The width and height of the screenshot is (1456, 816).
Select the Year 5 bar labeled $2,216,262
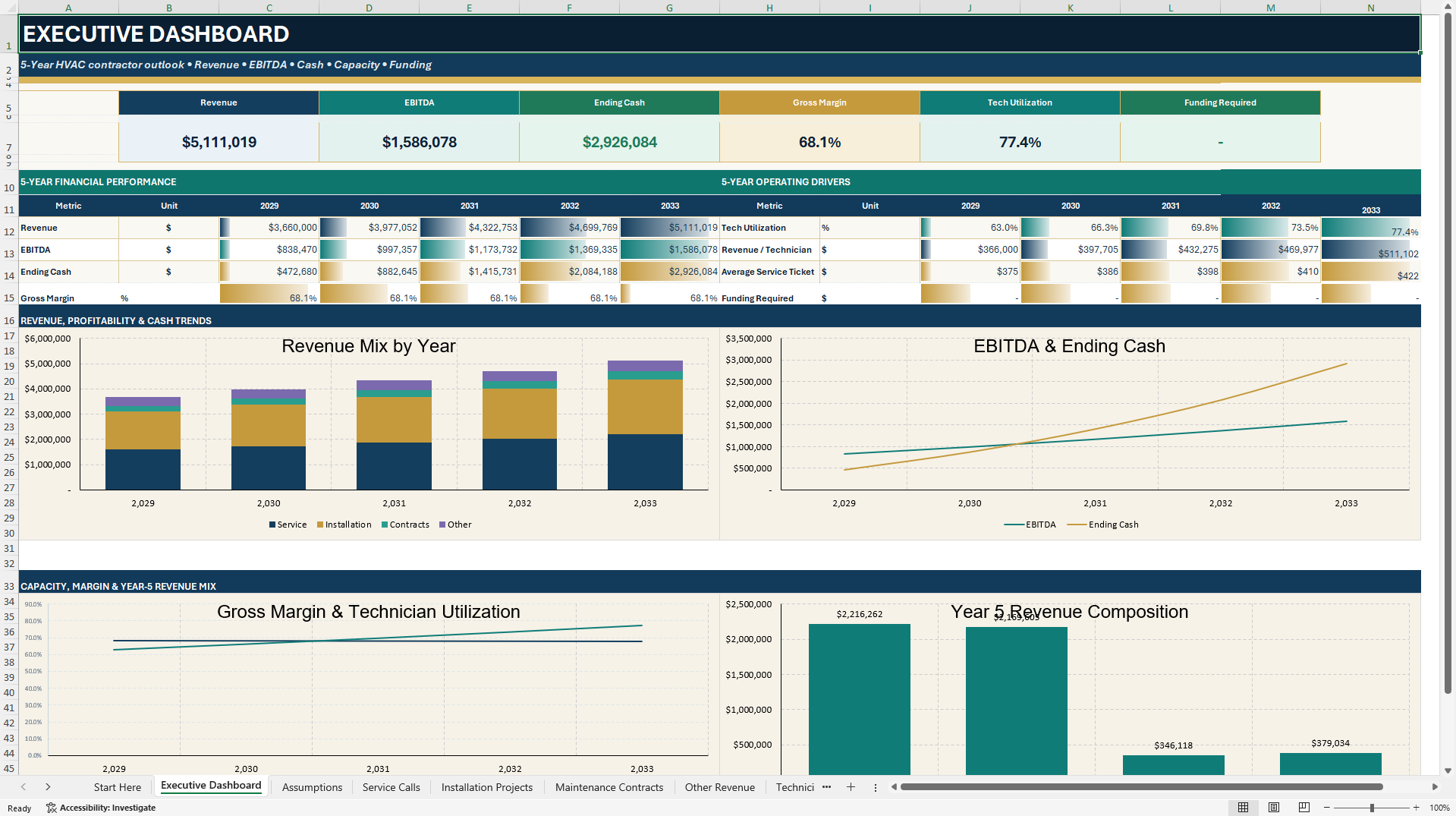click(860, 699)
